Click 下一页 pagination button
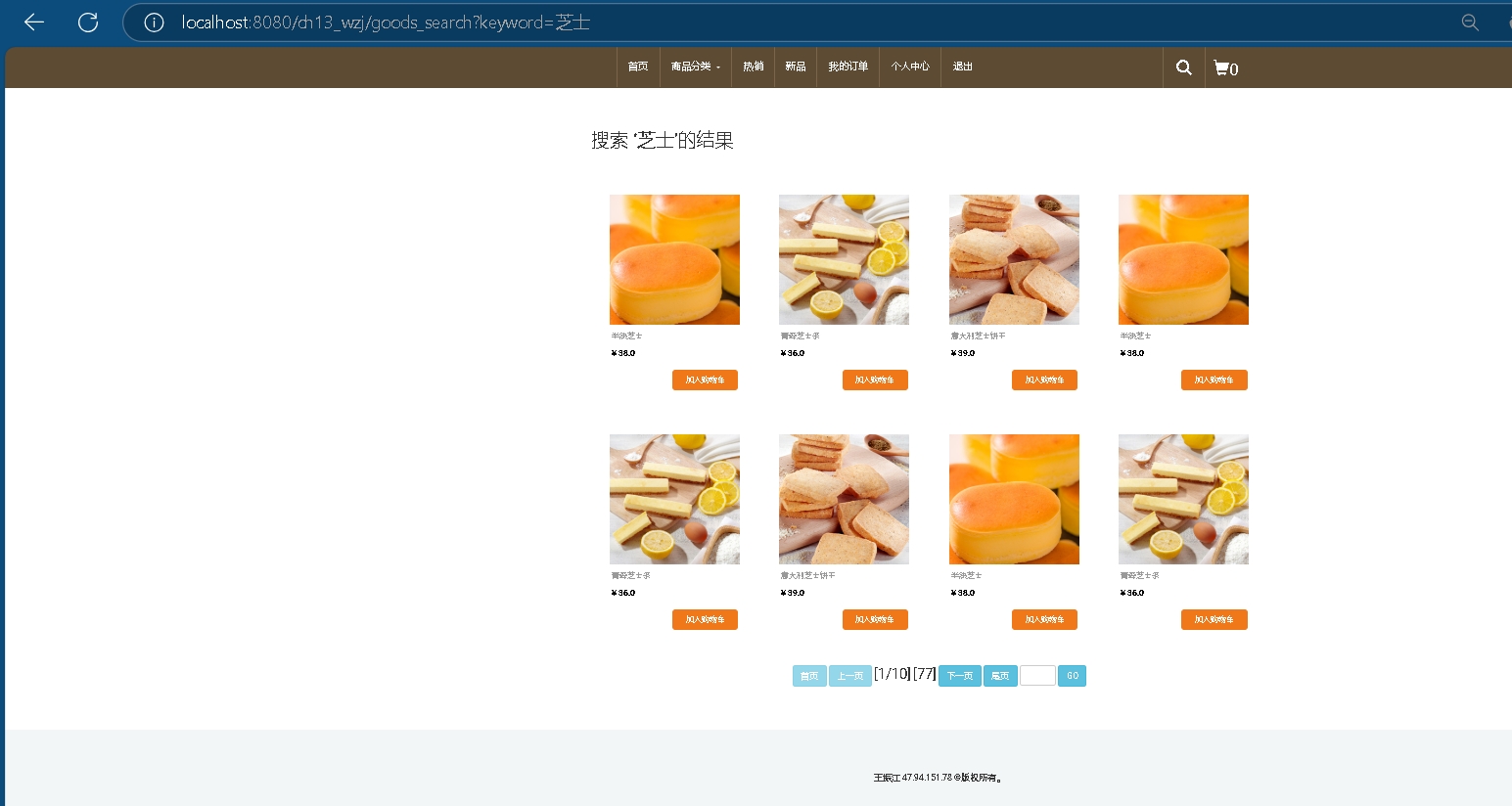Viewport: 1512px width, 806px height. click(959, 676)
